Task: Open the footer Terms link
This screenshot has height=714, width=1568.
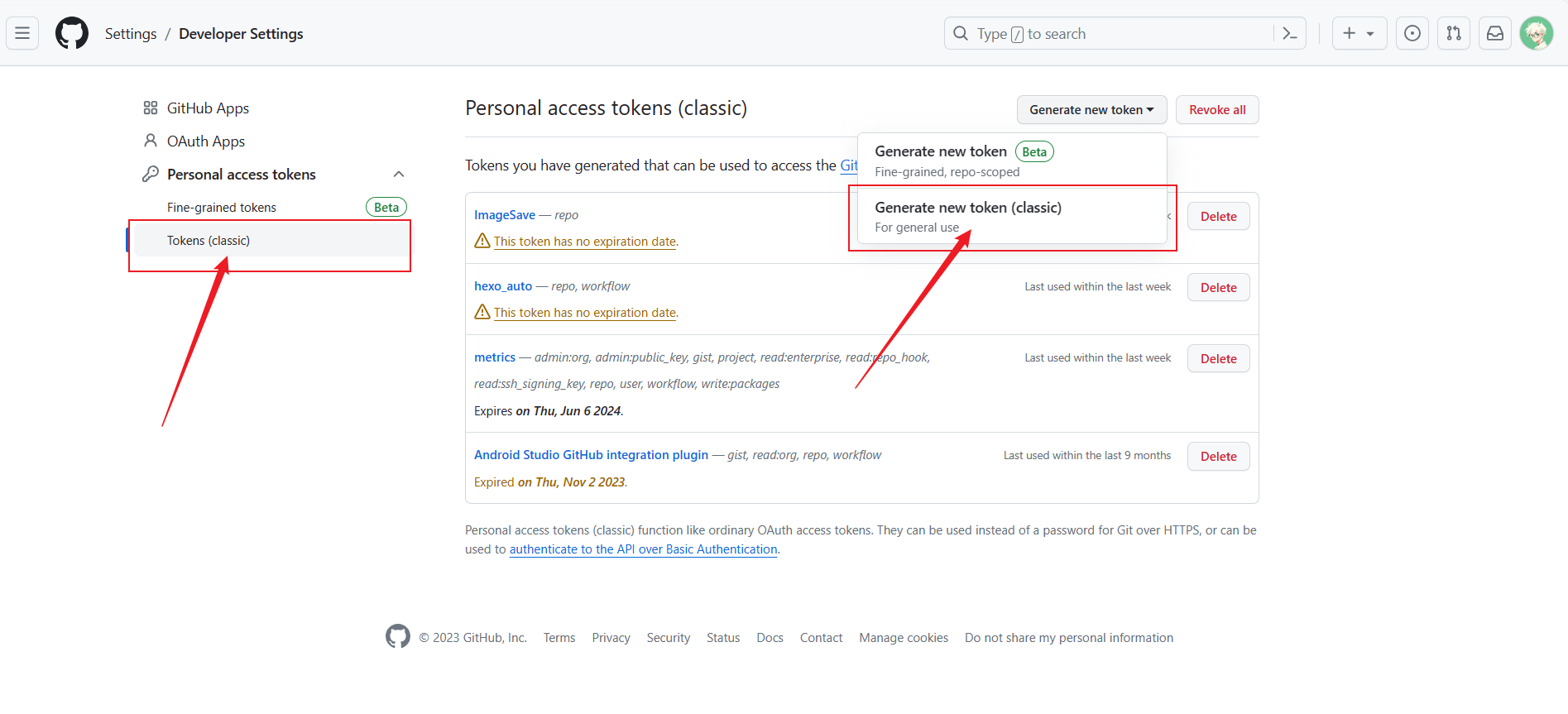Action: [x=559, y=637]
